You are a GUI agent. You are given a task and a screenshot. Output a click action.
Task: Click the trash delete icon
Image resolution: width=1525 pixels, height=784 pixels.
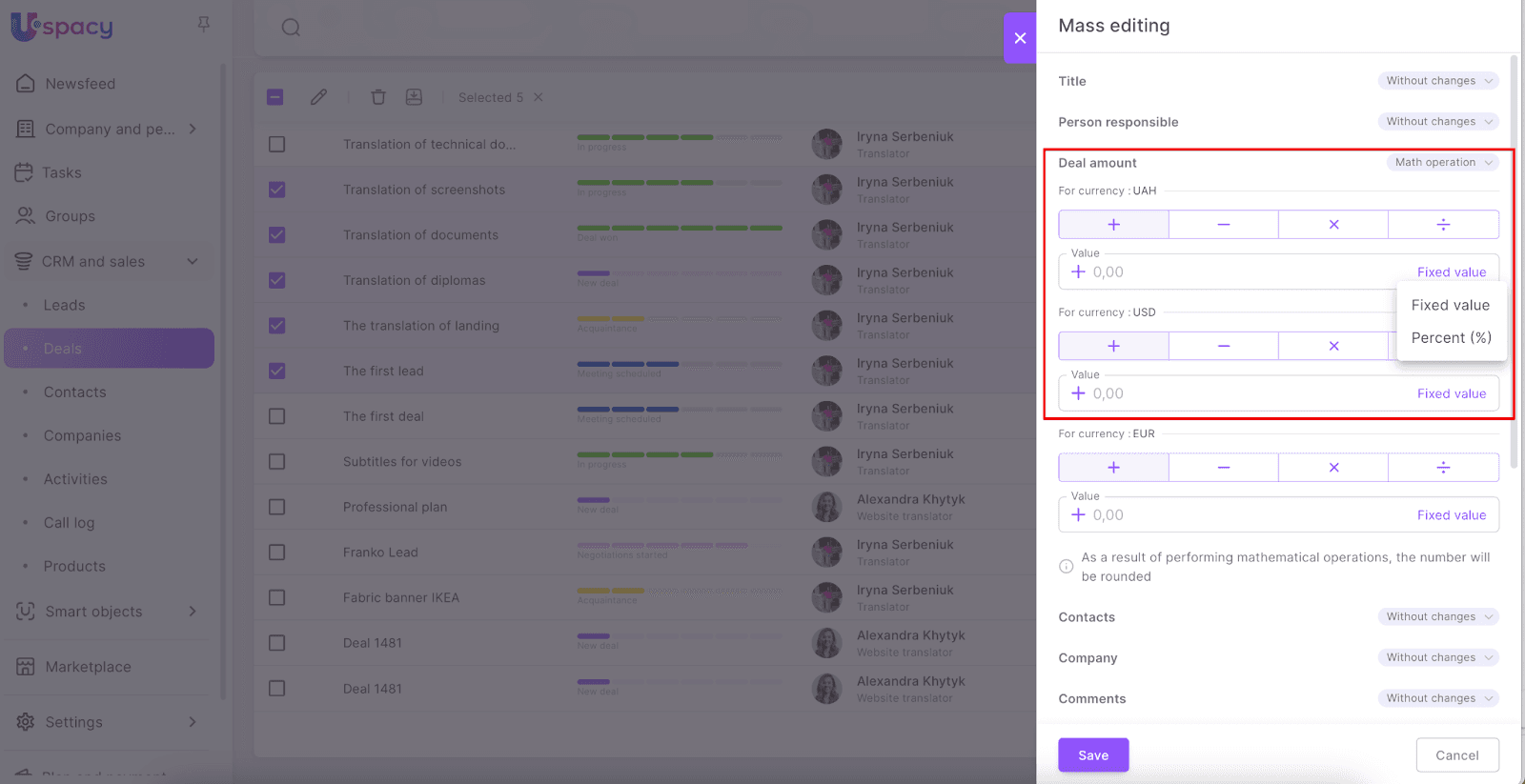pyautogui.click(x=378, y=97)
